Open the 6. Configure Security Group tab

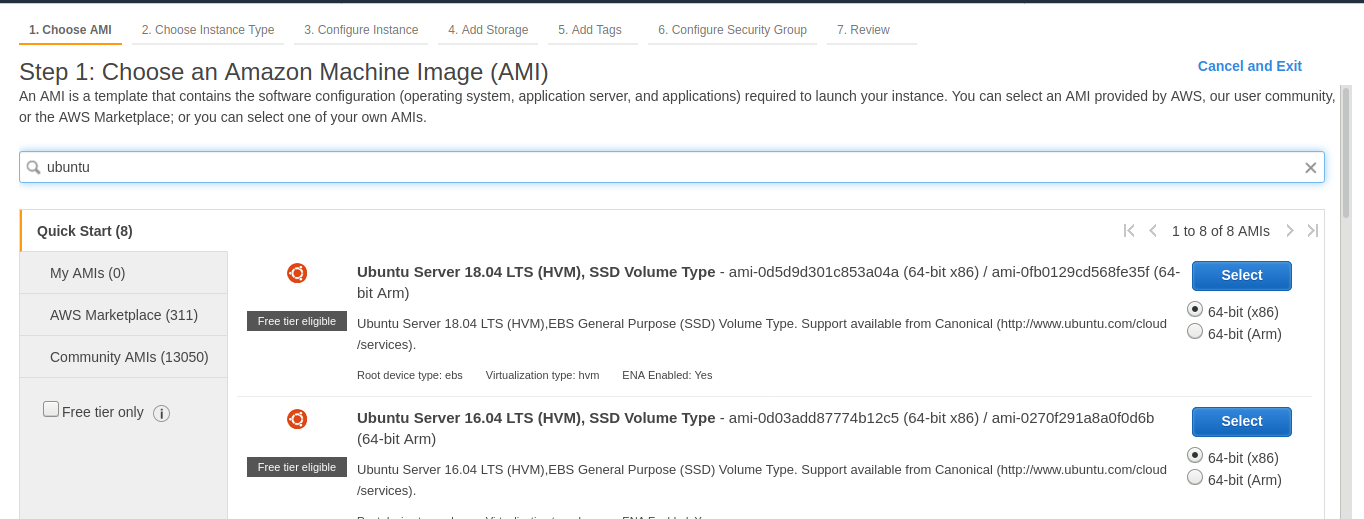click(x=732, y=30)
